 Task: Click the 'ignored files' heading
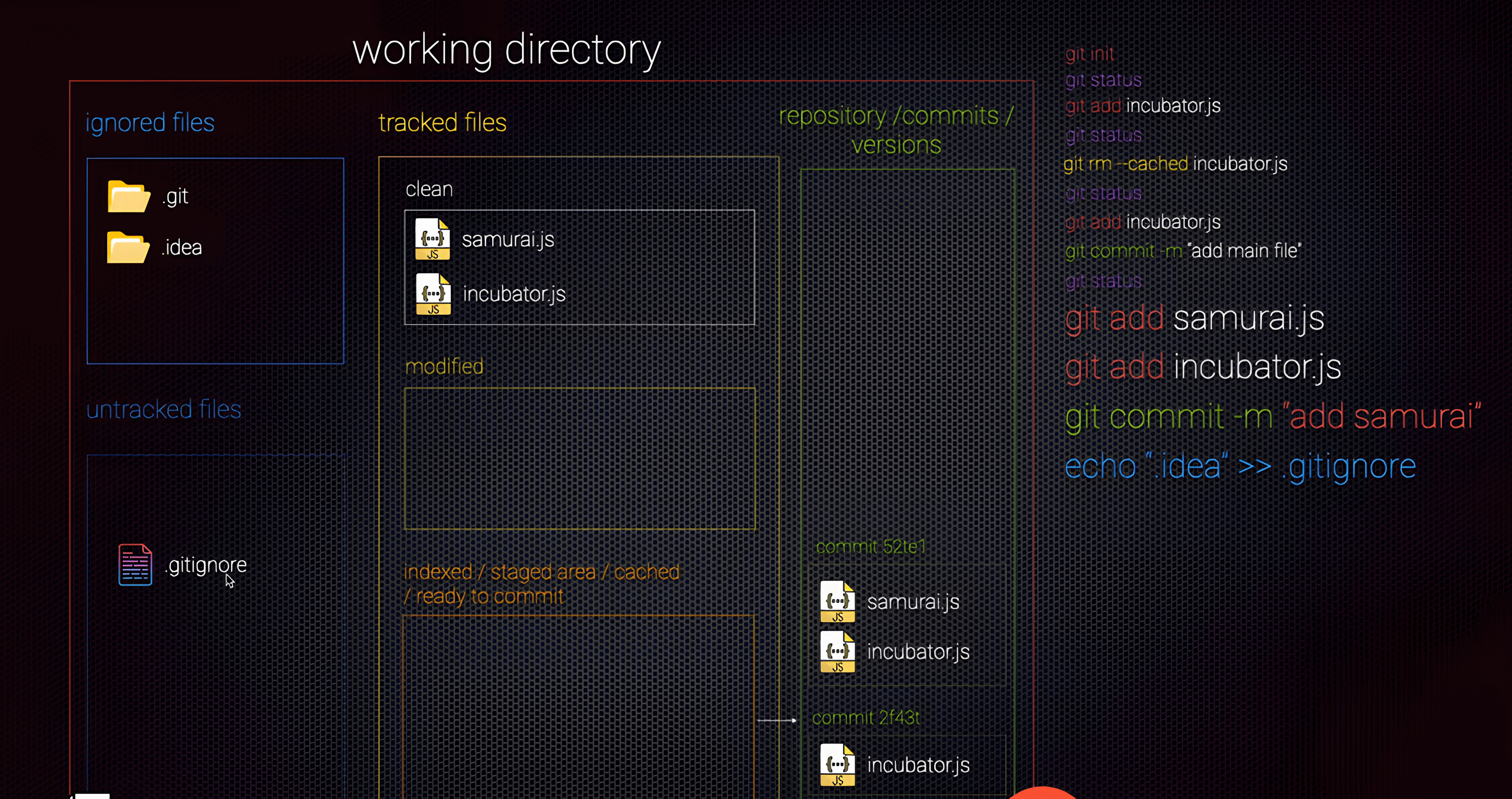pos(150,123)
